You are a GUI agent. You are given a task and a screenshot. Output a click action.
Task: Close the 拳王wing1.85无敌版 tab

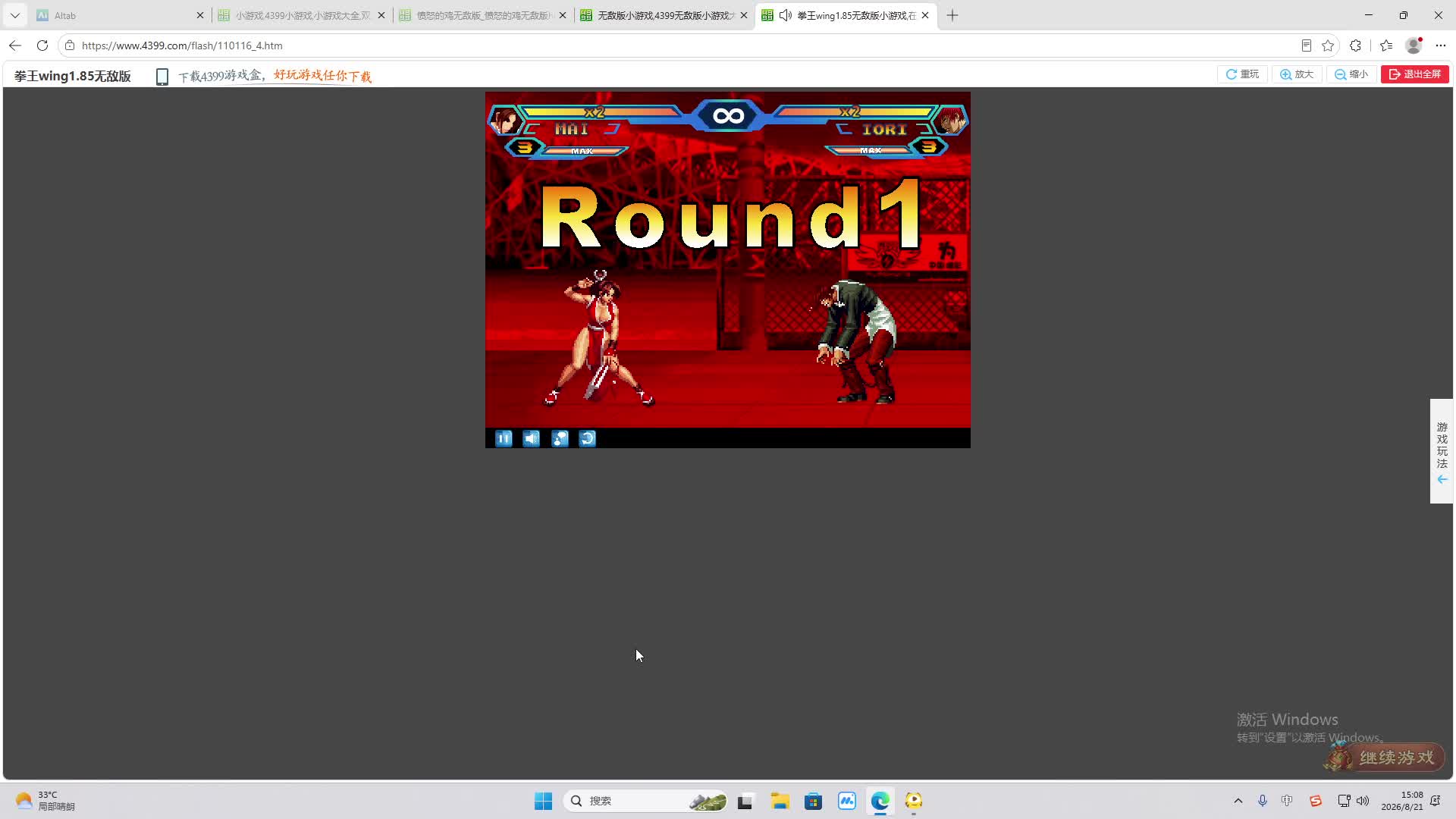pyautogui.click(x=925, y=15)
